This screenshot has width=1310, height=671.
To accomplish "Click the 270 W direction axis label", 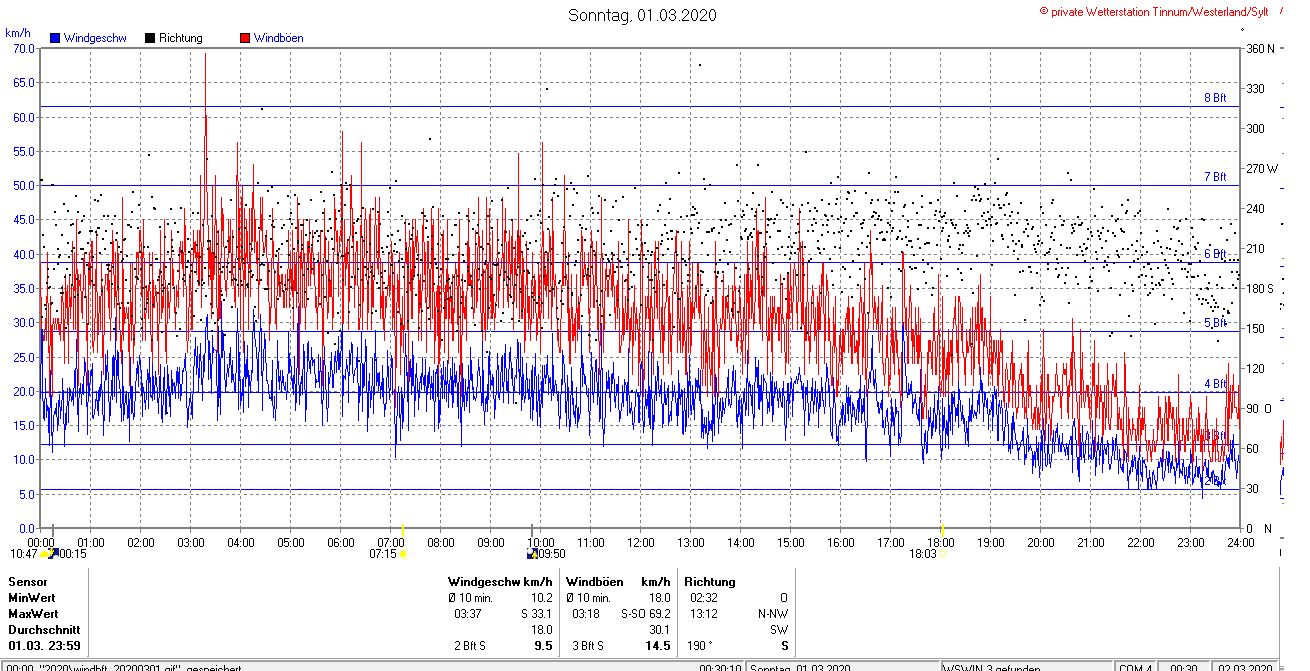I will click(x=1262, y=168).
